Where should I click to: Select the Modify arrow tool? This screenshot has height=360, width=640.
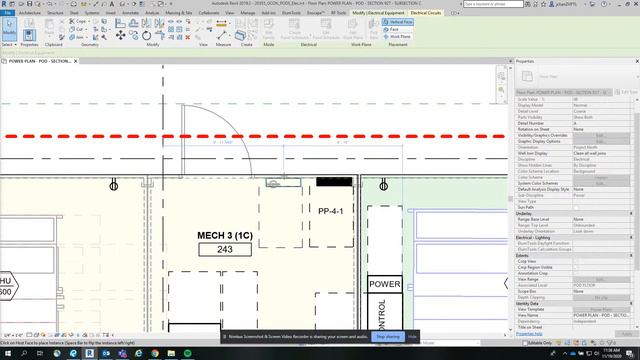point(9,29)
